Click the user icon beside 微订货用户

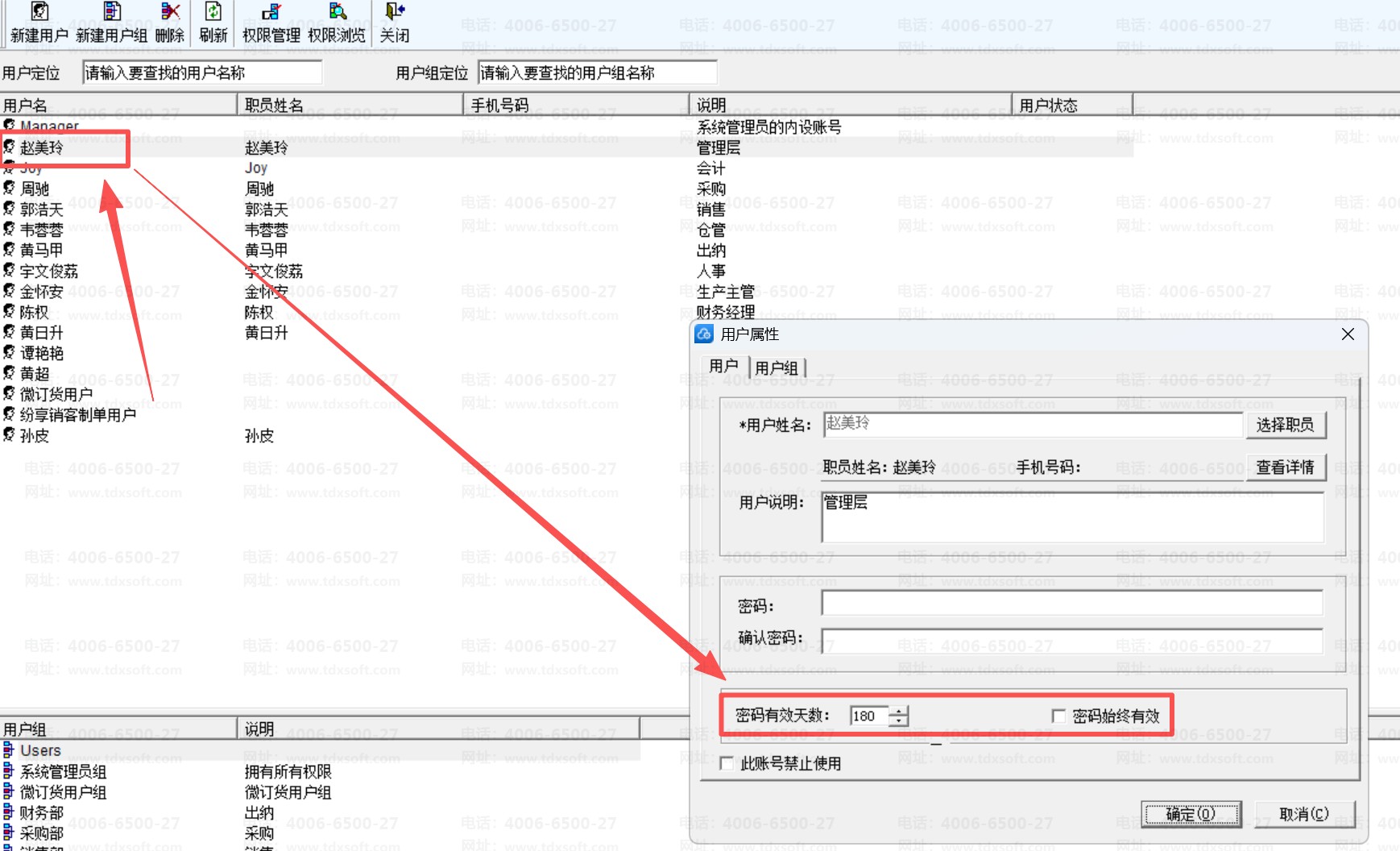[9, 393]
